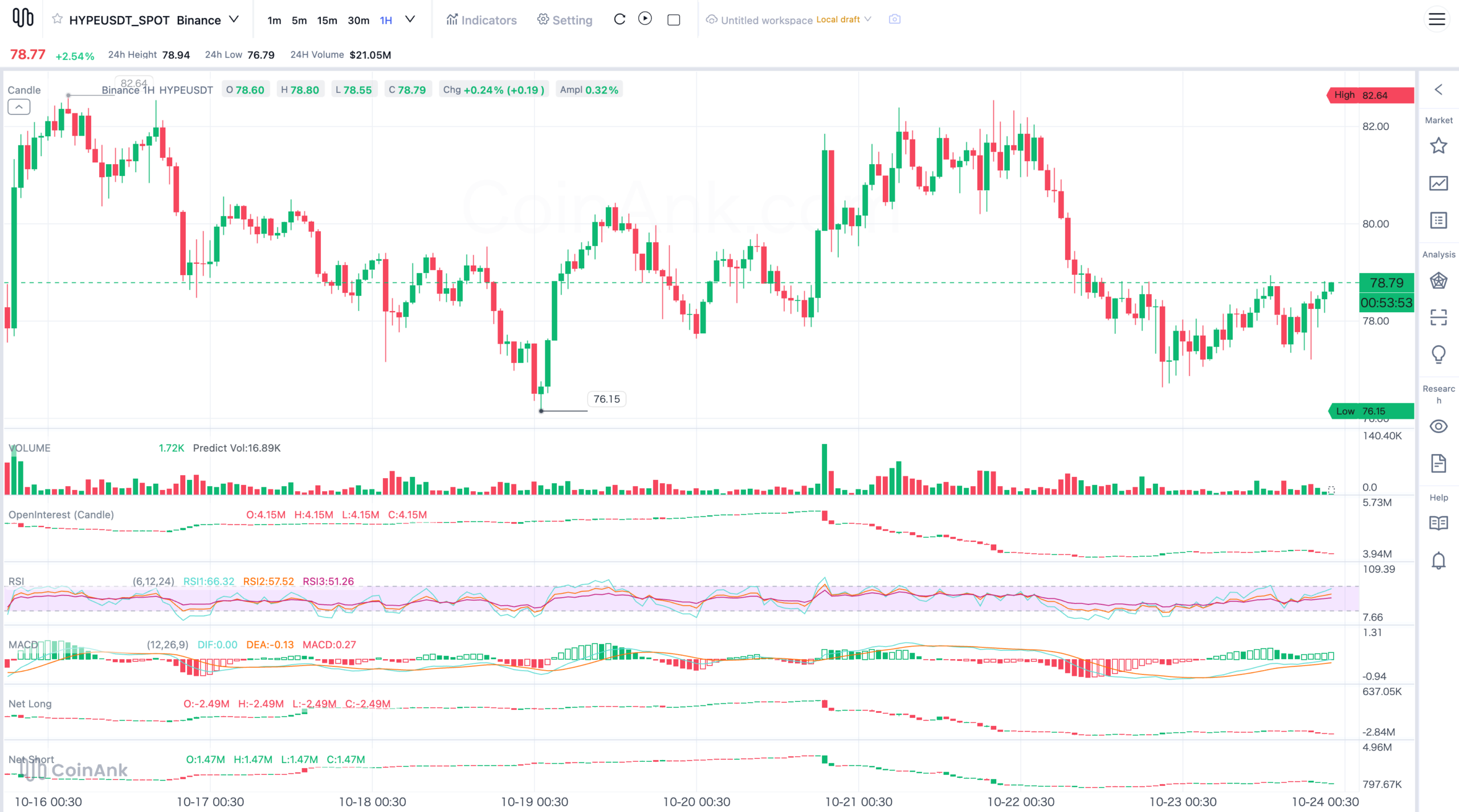Viewport: 1459px width, 812px height.
Task: Collapse the Candle legend toggle
Action: point(19,107)
